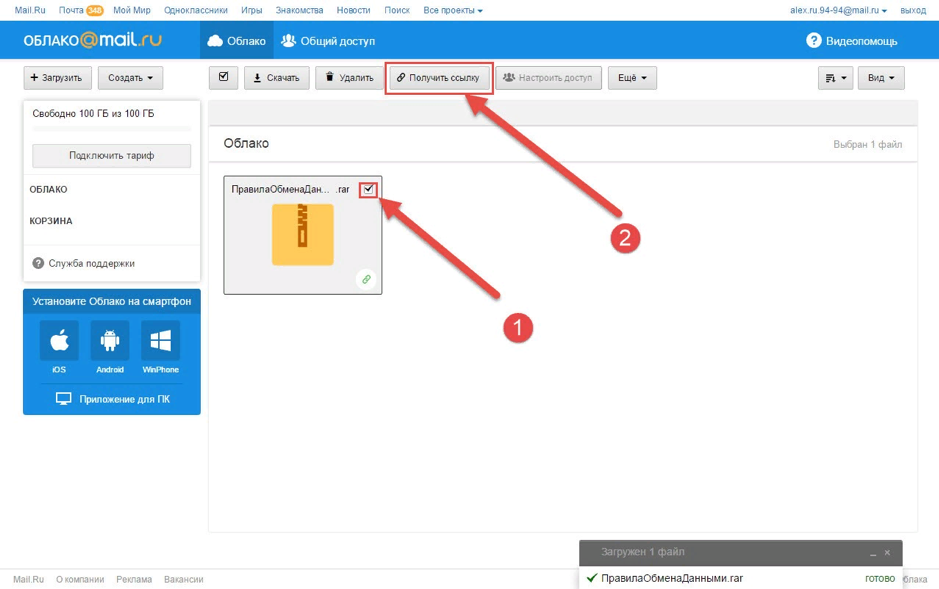Close the Загружен 1 файл panel

(887, 552)
